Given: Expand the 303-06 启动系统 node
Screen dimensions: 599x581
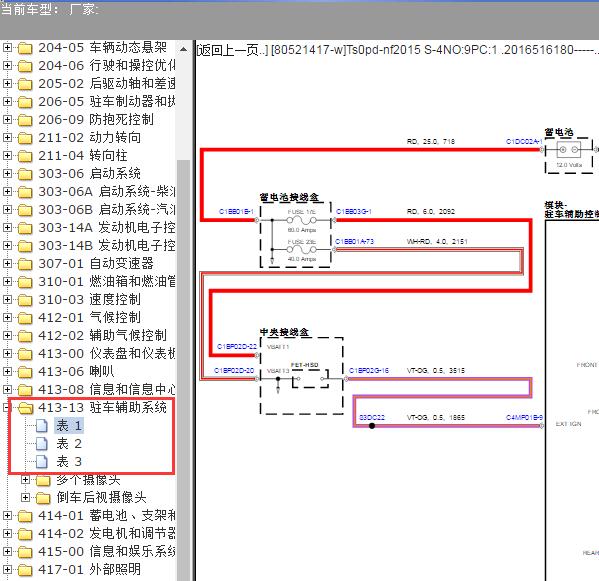Looking at the screenshot, I should 7,174.
